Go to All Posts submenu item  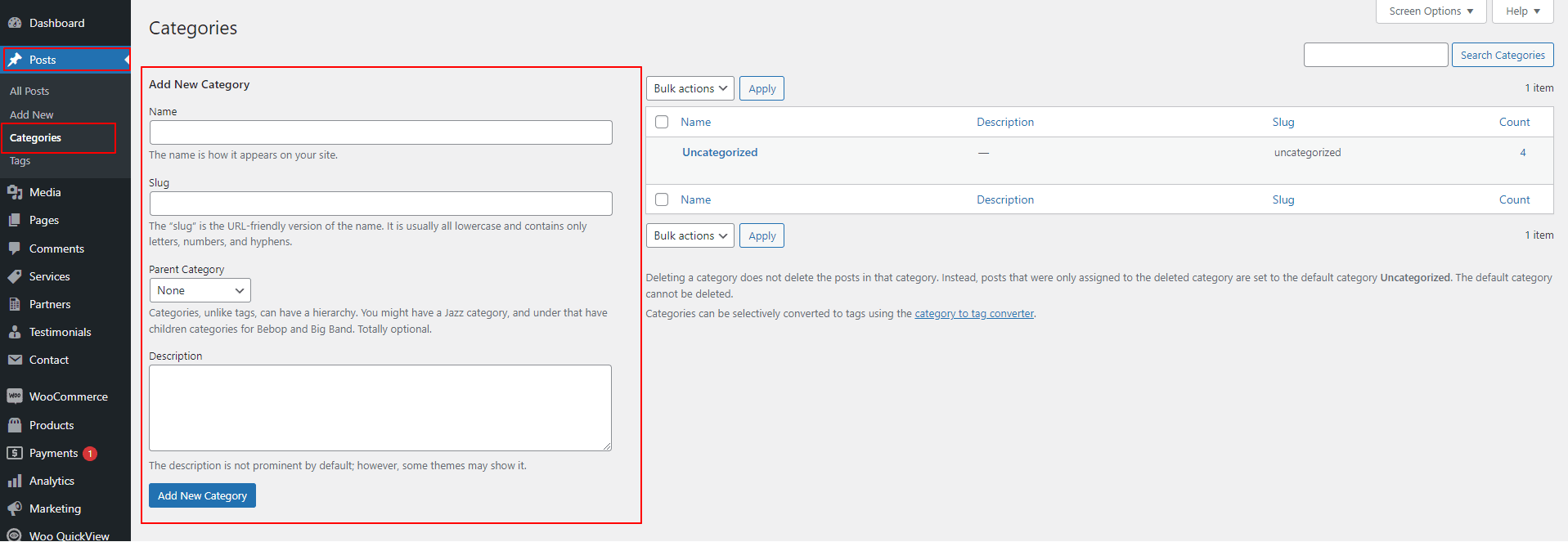click(29, 91)
